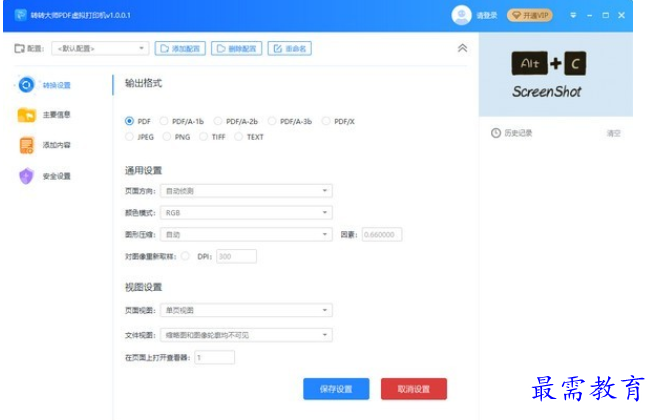The width and height of the screenshot is (653, 420).
Task: Open the 主要信息 sidebar section
Action: (44, 114)
